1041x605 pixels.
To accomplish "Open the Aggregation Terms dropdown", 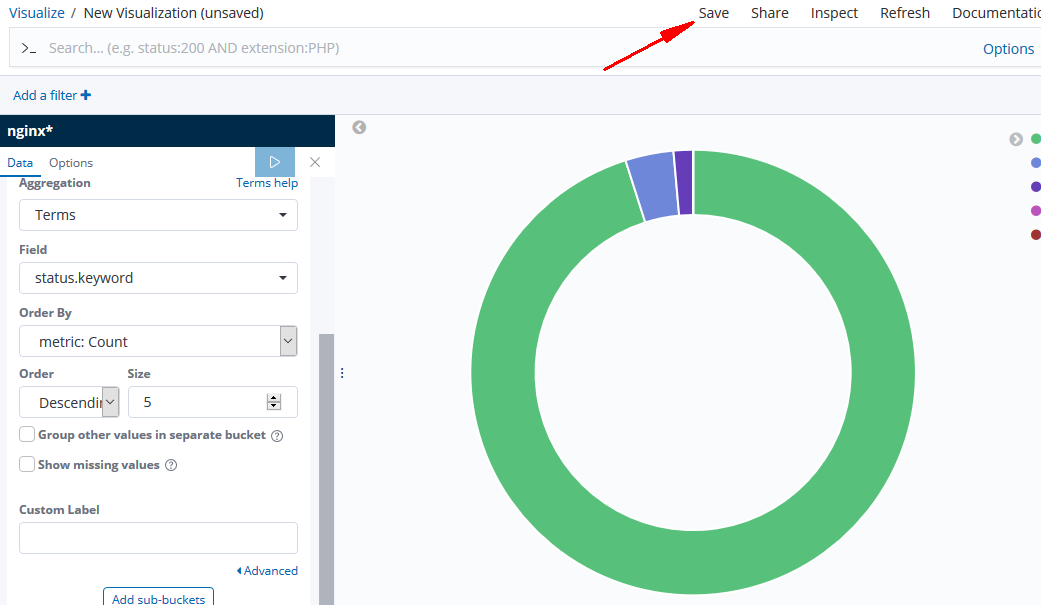I will (x=158, y=215).
